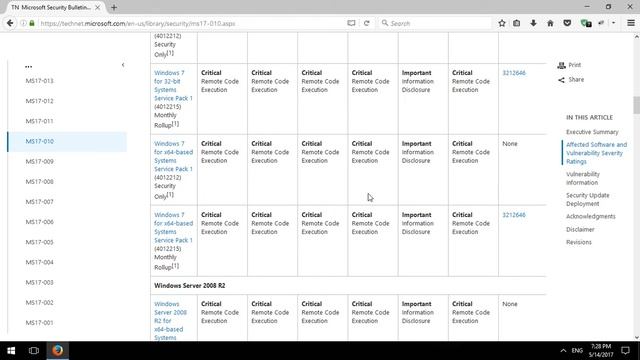
Task: Jump to Revisions section
Action: [578, 242]
